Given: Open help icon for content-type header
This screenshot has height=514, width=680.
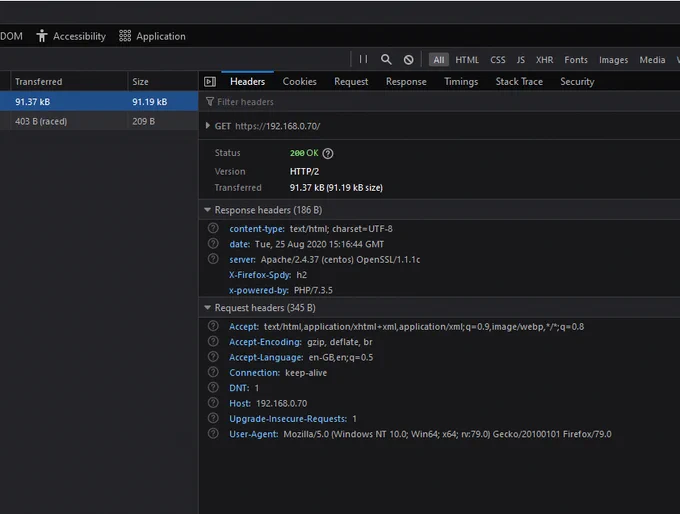Looking at the screenshot, I should click(213, 228).
